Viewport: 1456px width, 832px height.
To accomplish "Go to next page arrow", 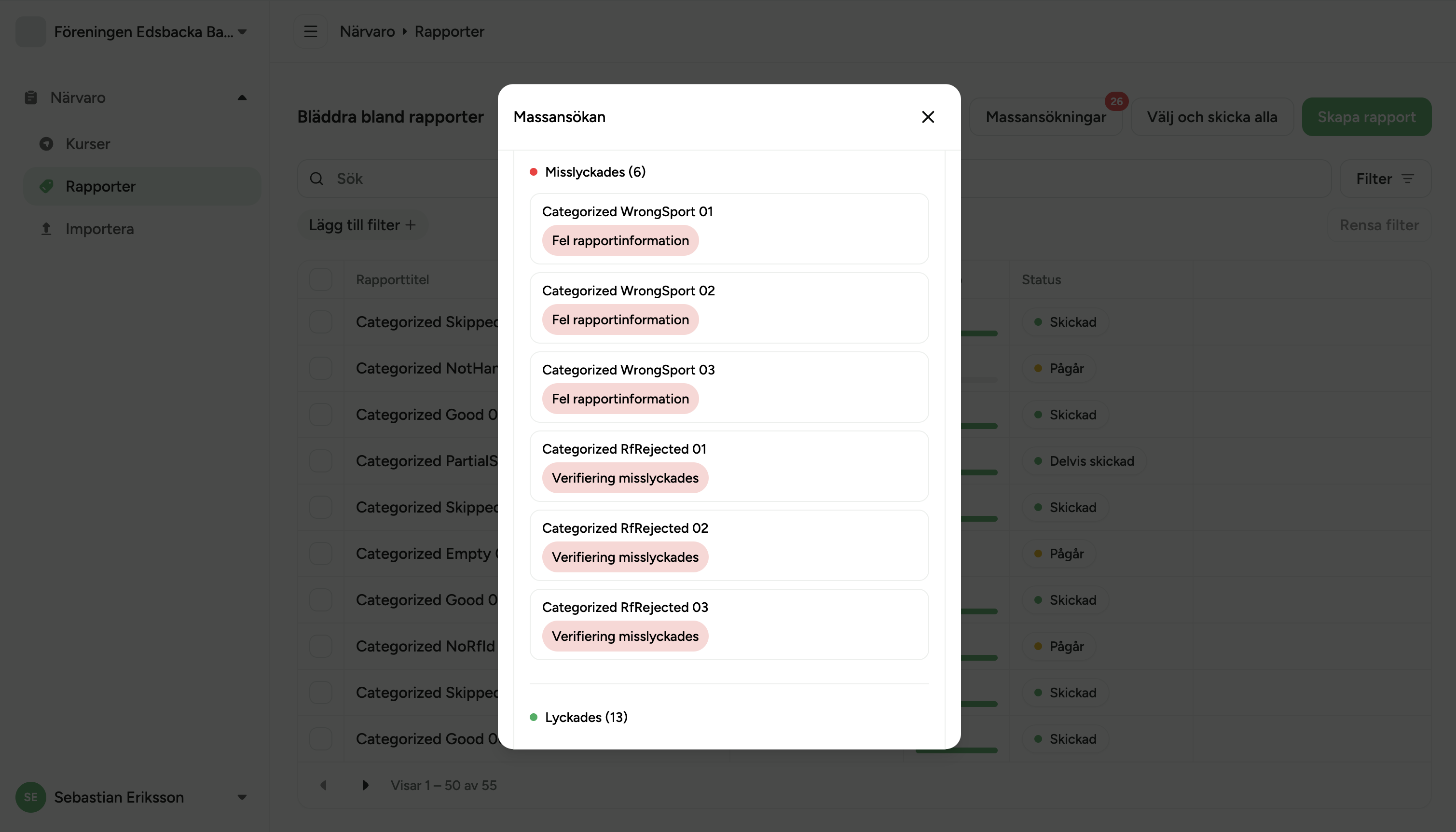I will 365,785.
